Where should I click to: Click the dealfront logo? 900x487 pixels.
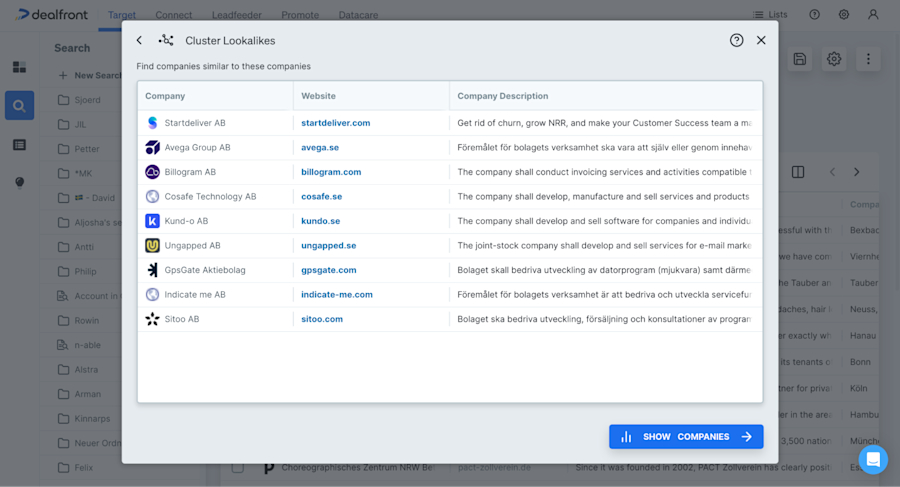(51, 15)
